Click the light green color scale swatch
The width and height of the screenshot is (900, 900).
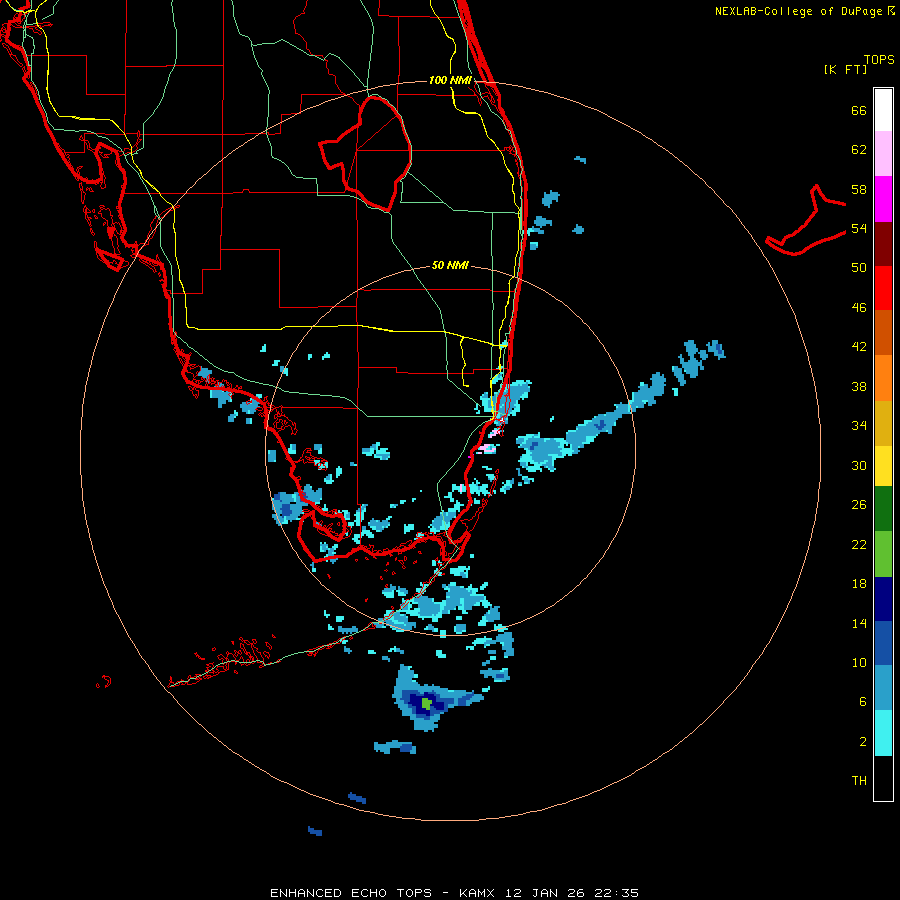(x=883, y=554)
